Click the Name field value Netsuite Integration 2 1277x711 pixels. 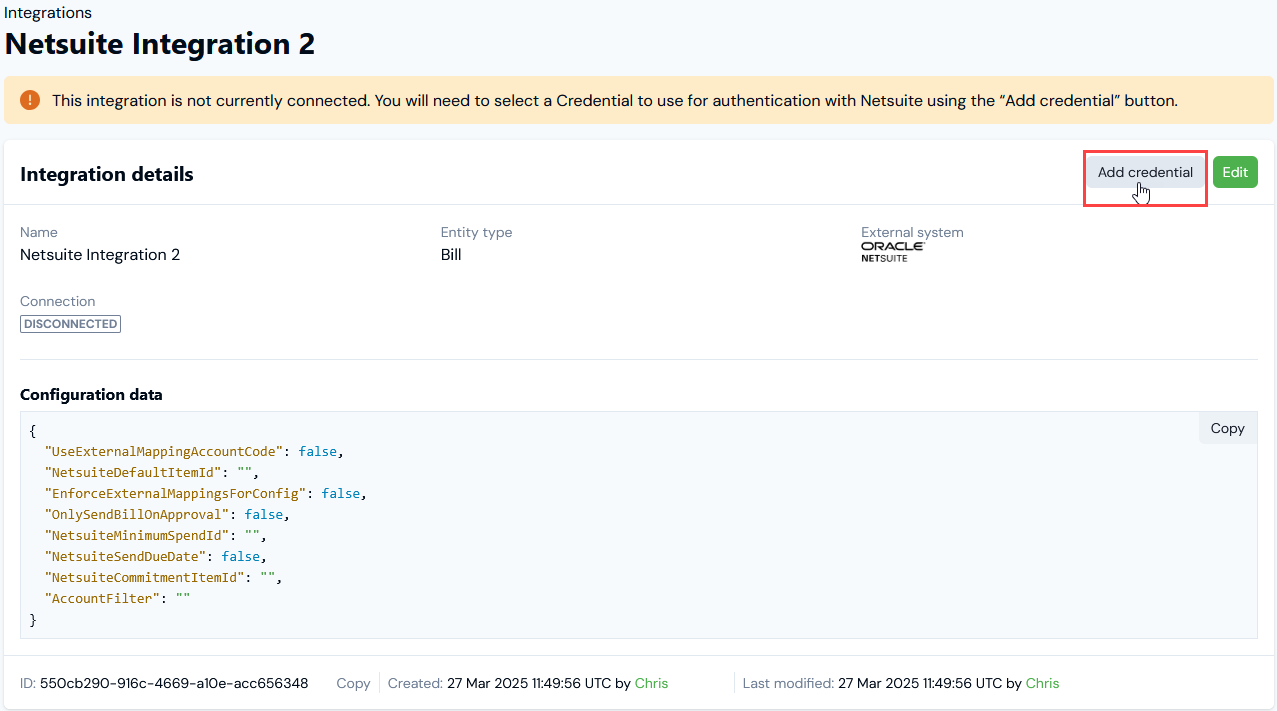[100, 255]
